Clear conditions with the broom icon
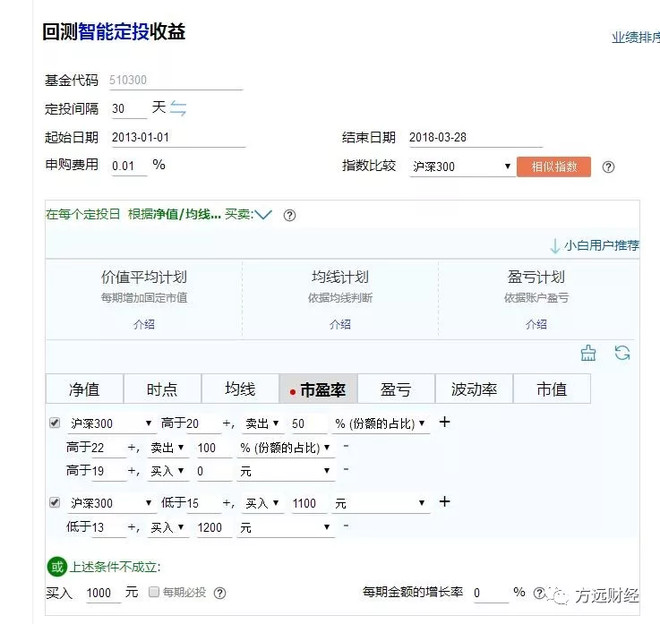 coord(588,353)
